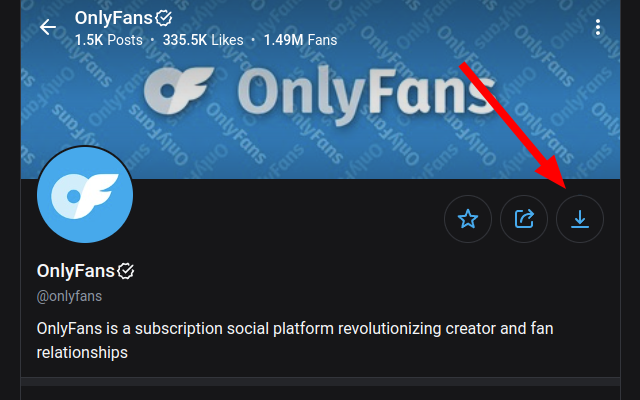
Task: Add profile to favorites with star icon
Action: [x=468, y=219]
